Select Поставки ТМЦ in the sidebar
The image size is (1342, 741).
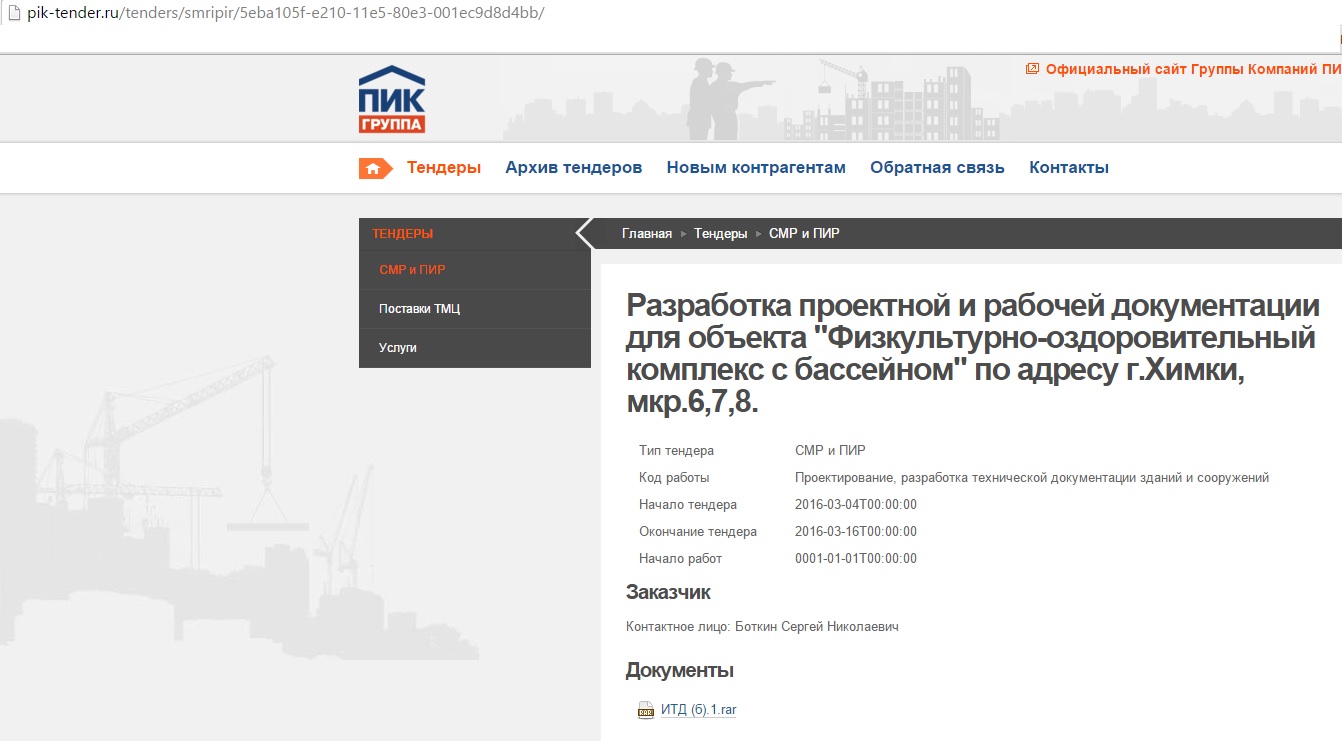(419, 309)
